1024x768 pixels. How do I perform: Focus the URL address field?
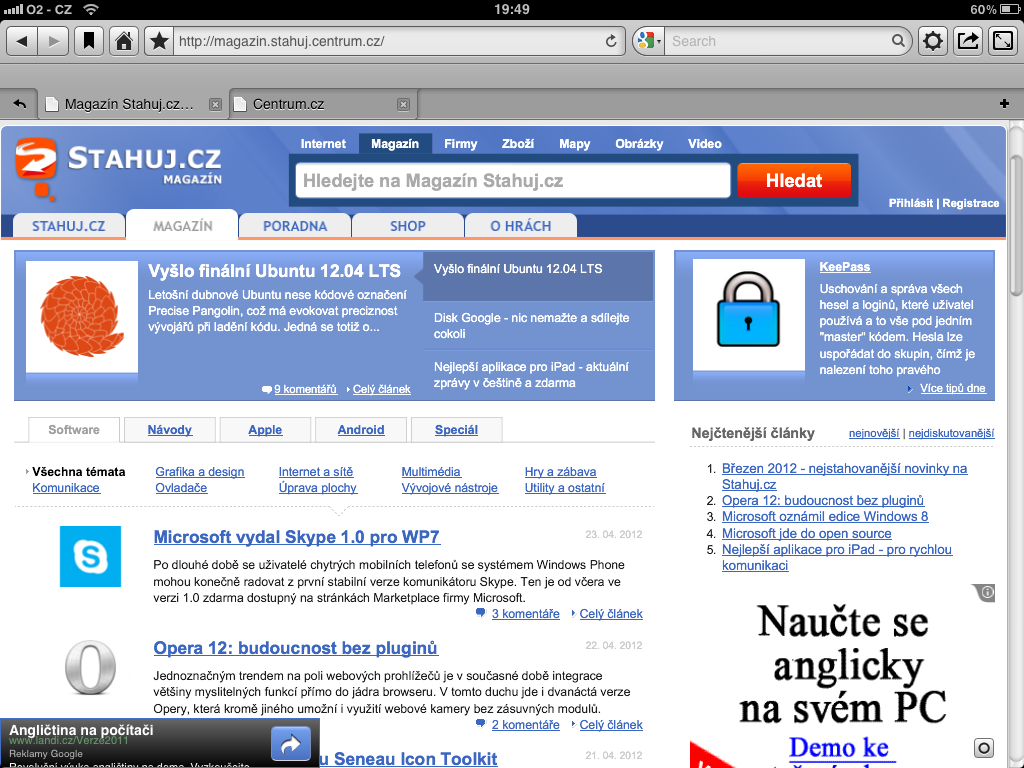coord(389,41)
